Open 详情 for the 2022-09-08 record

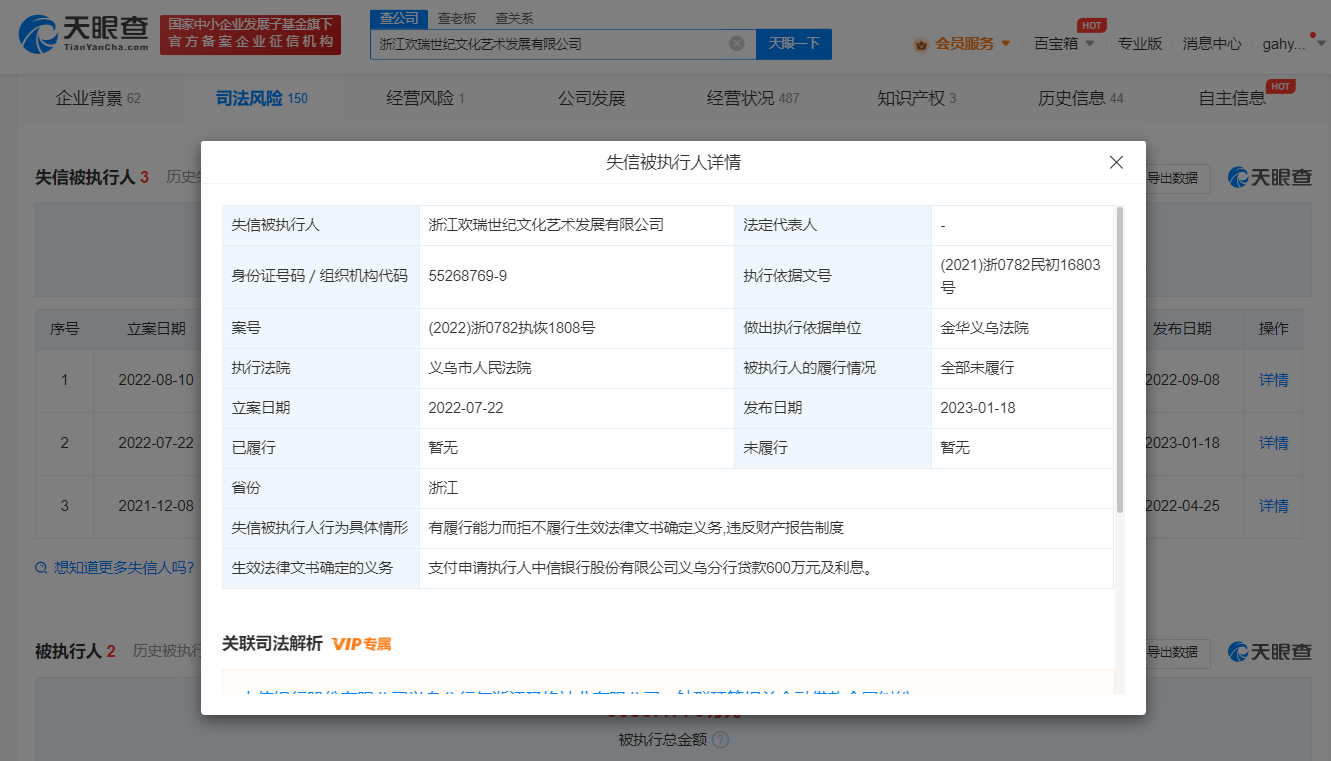(1273, 380)
